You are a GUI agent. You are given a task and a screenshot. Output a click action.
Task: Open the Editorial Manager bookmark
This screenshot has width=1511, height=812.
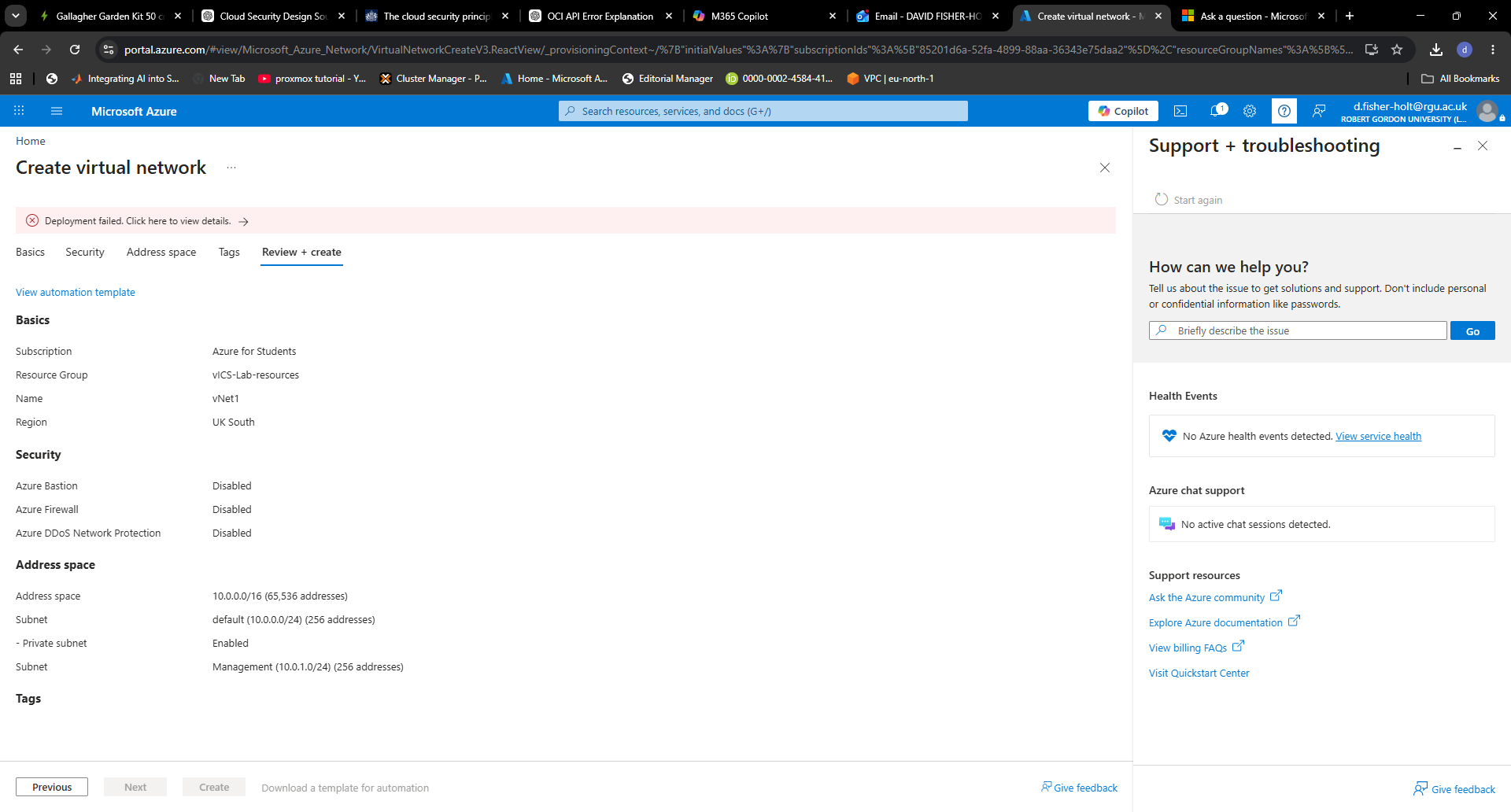point(667,79)
